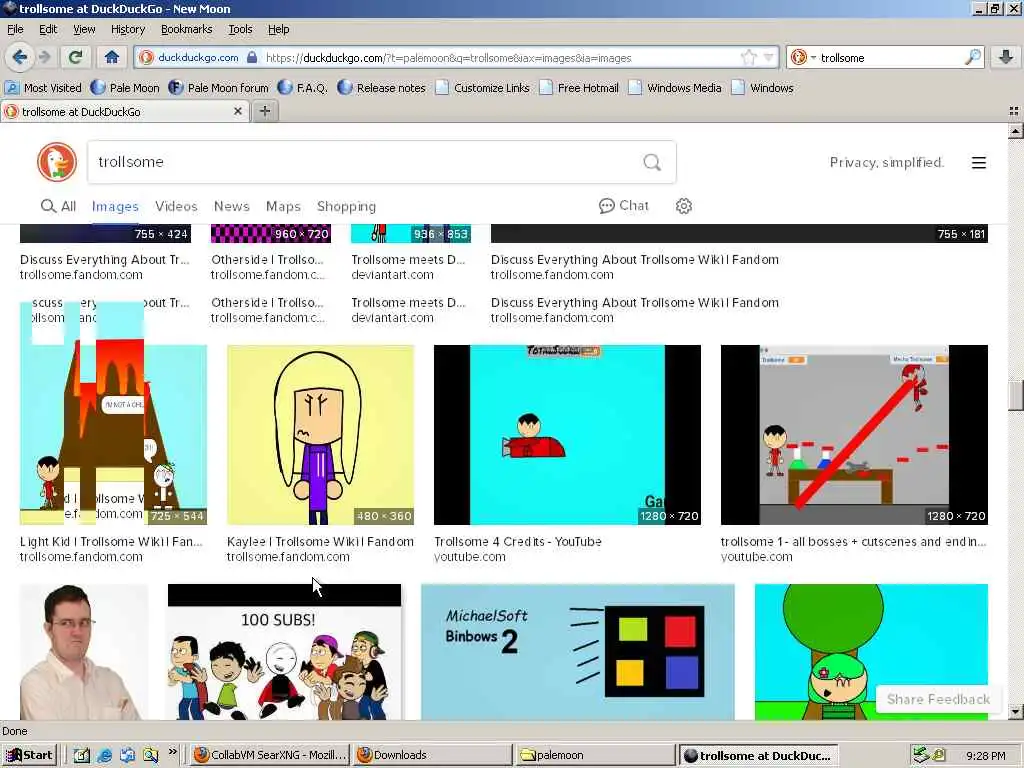Click the List all tabs button
Image resolution: width=1024 pixels, height=768 pixels.
point(1014,112)
